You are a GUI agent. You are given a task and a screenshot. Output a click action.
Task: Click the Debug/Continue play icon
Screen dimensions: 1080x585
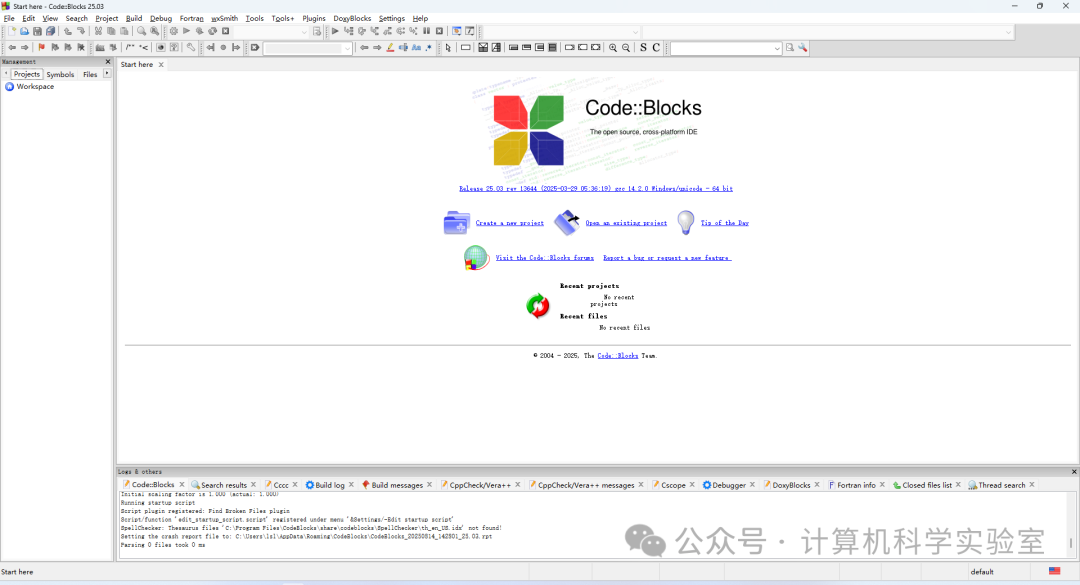point(335,32)
